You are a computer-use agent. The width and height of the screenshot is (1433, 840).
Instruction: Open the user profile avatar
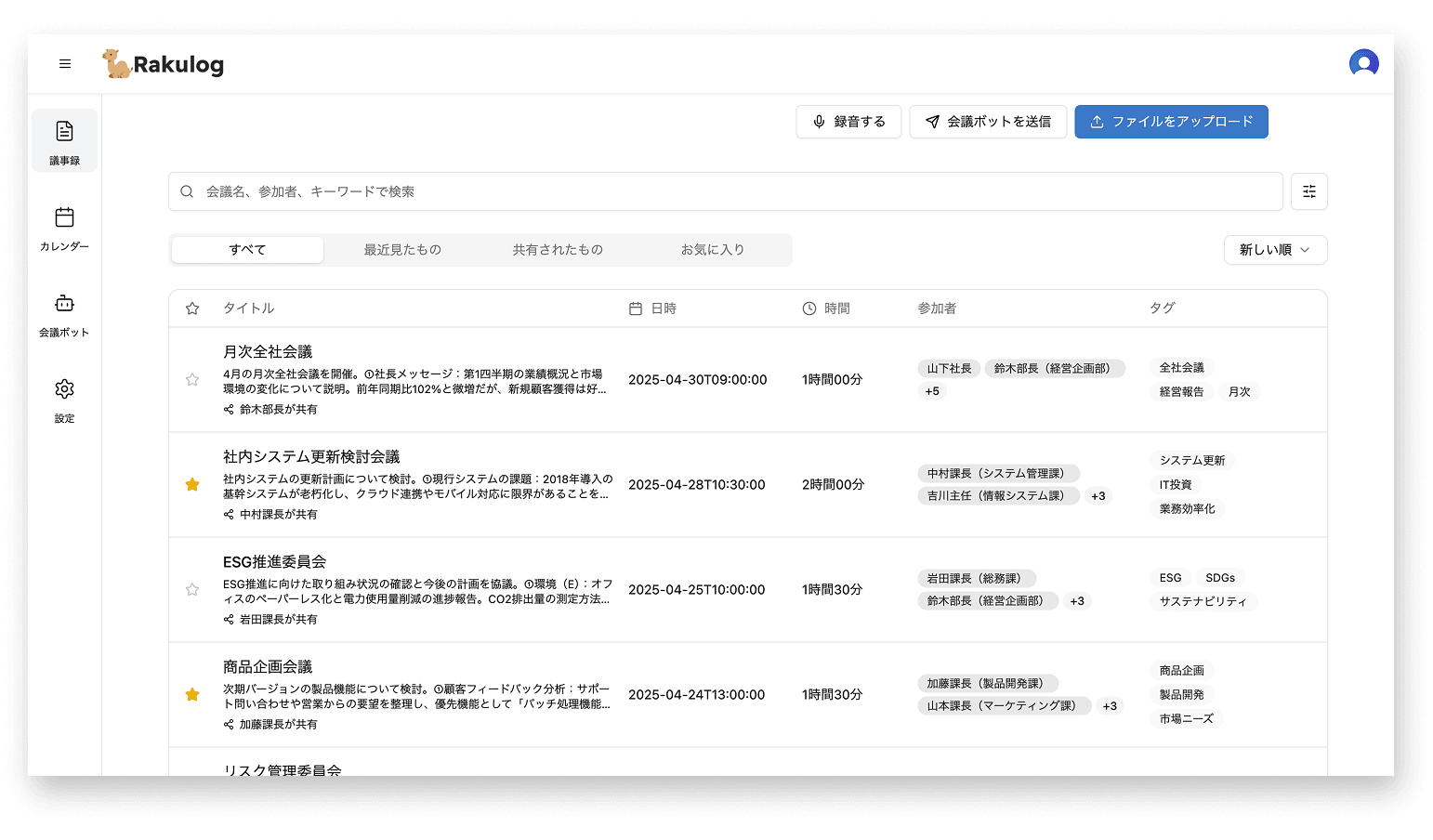pos(1363,63)
